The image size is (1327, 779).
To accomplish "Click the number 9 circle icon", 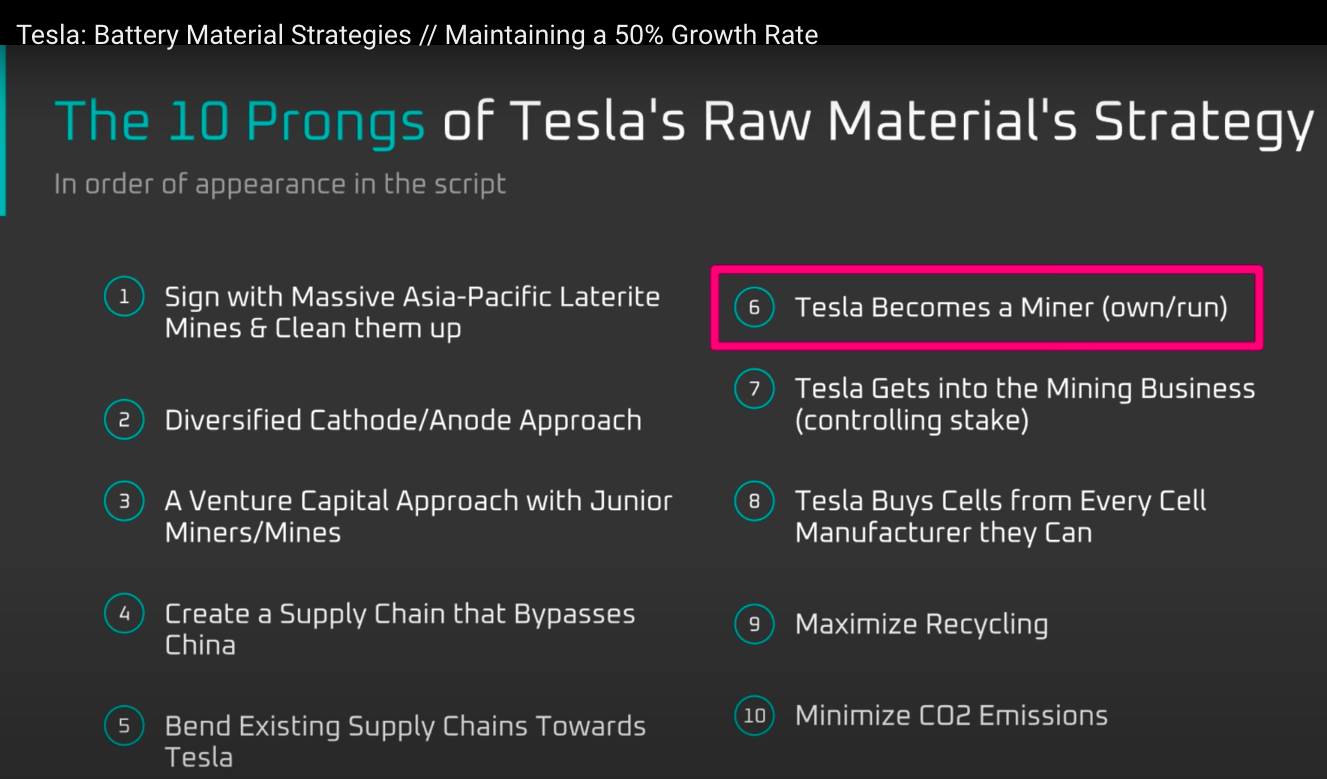I will point(754,624).
